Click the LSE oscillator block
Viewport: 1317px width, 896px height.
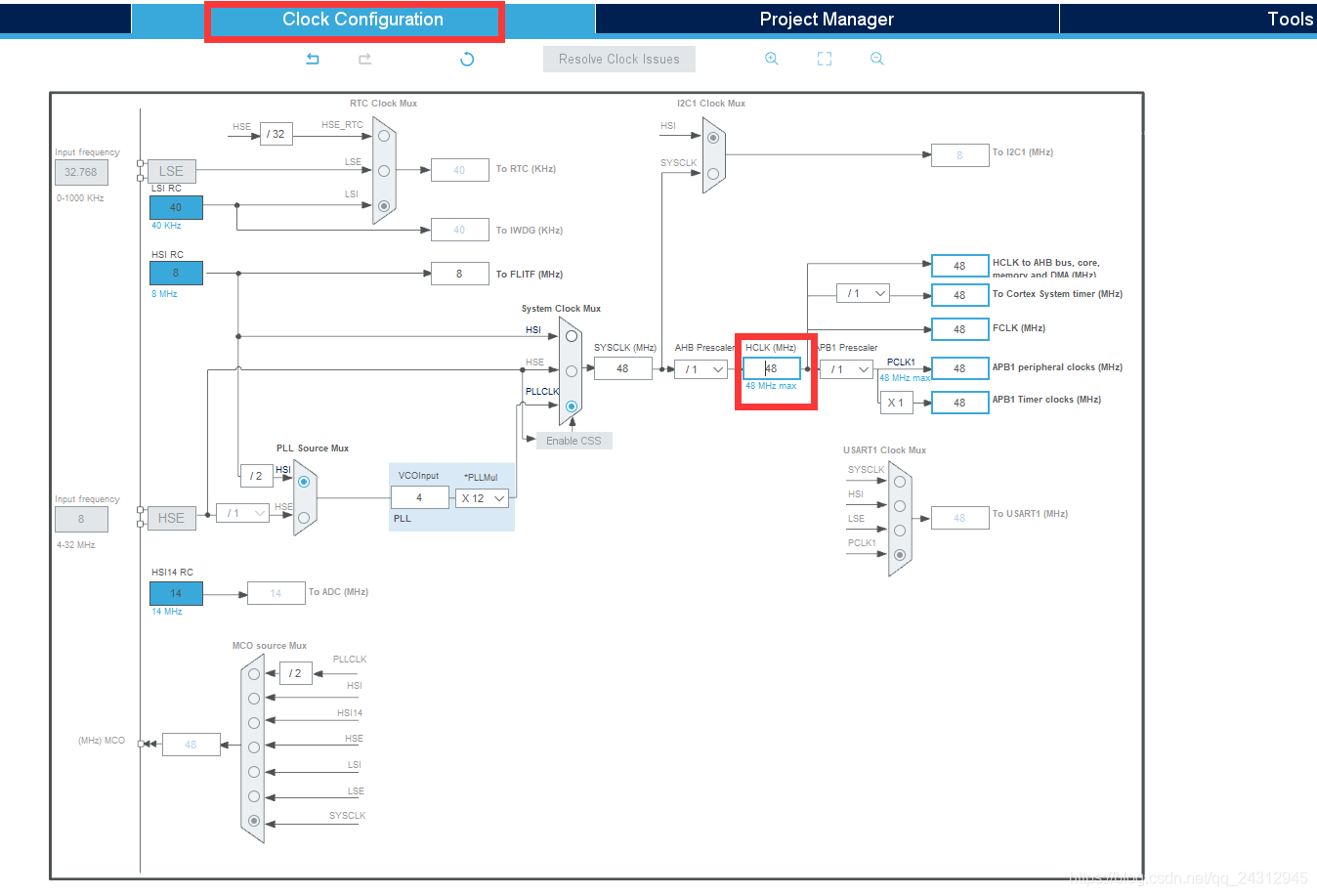171,171
